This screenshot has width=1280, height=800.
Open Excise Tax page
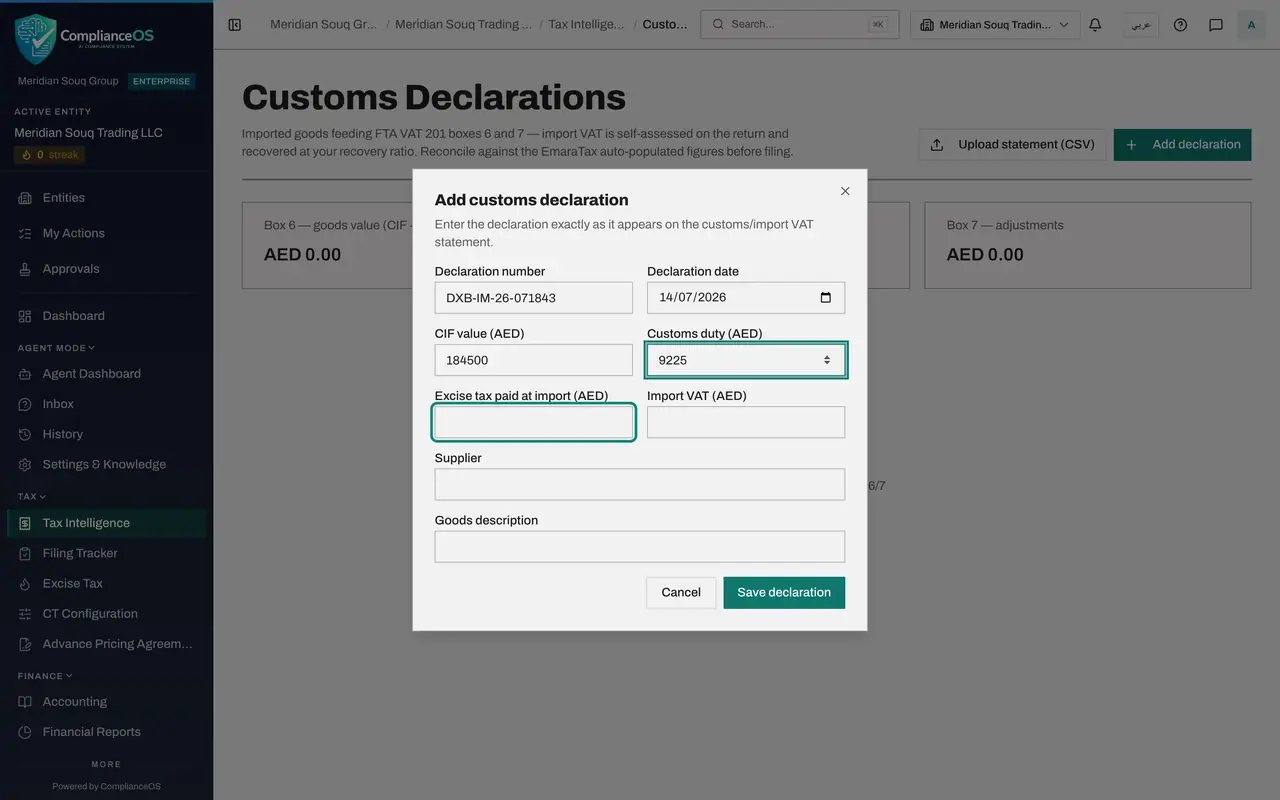(106, 583)
